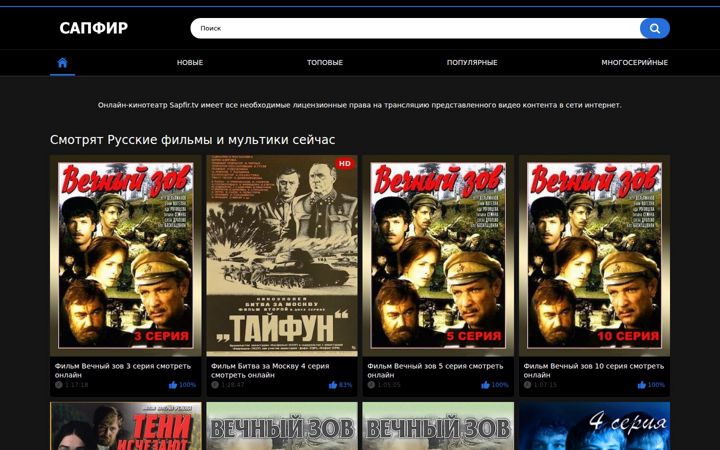Click the thumbs-up icon under Вечный зов 3 серия
The width and height of the screenshot is (720, 450).
point(173,385)
